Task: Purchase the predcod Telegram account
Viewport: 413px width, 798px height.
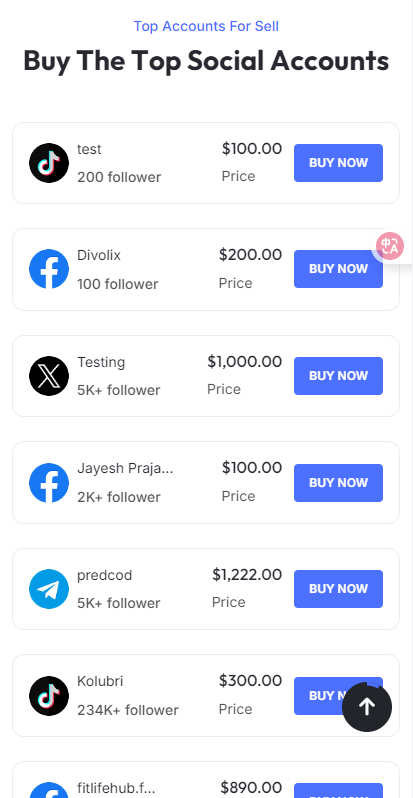Action: click(x=338, y=589)
